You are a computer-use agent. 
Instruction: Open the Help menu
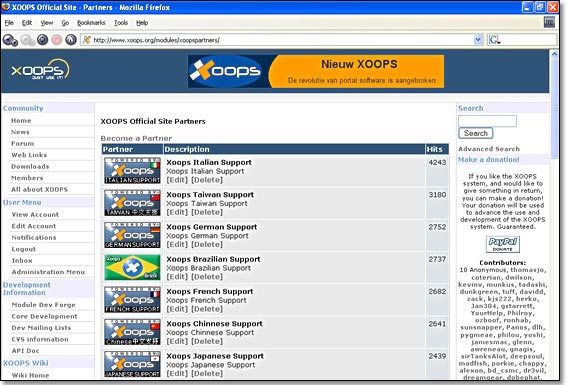[142, 23]
